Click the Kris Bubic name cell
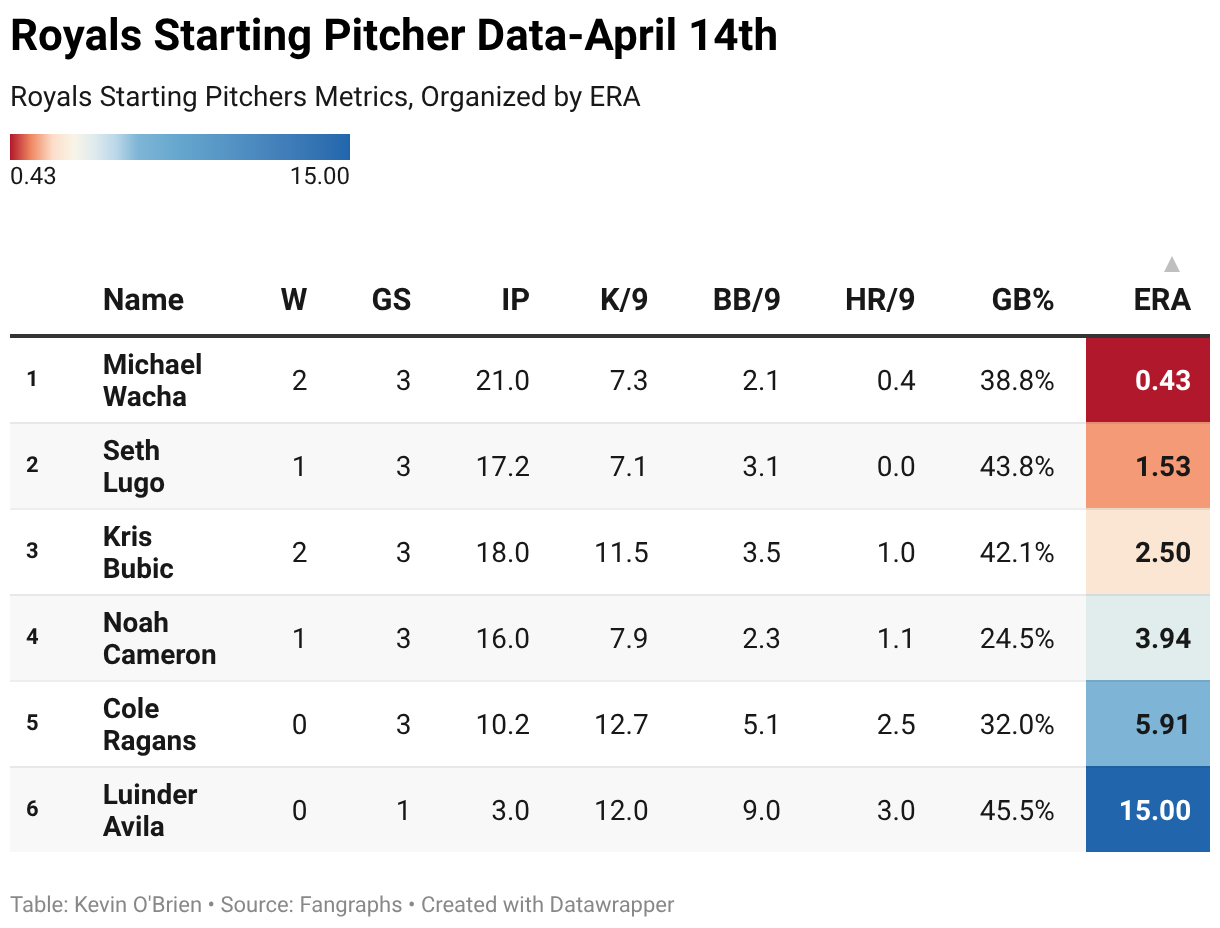1220x928 pixels. 138,552
